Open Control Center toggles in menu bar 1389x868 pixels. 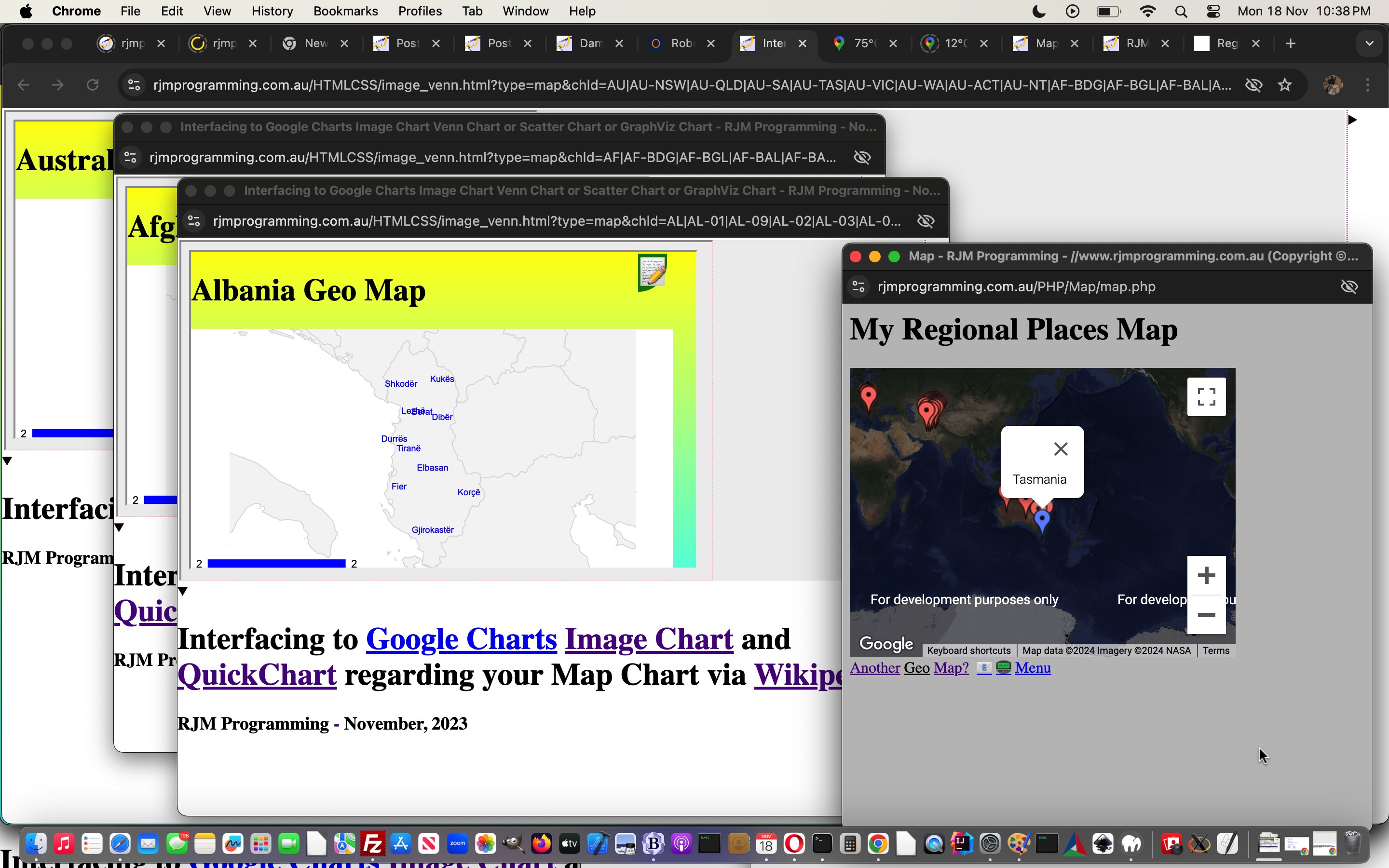click(x=1213, y=12)
